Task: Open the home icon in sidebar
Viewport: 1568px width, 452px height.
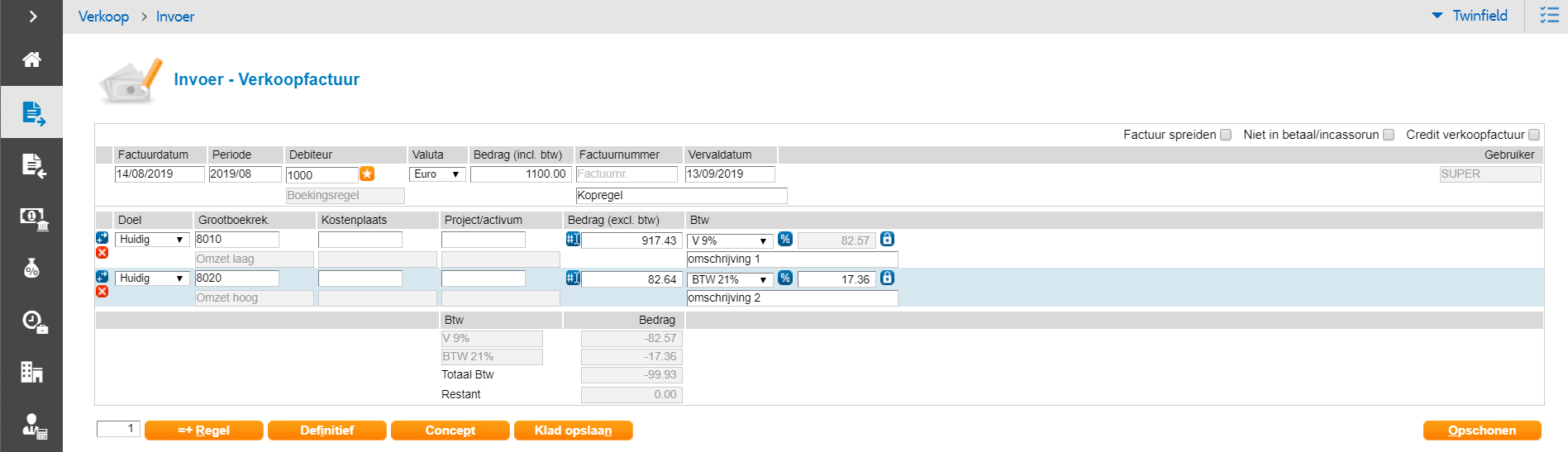Action: click(31, 59)
